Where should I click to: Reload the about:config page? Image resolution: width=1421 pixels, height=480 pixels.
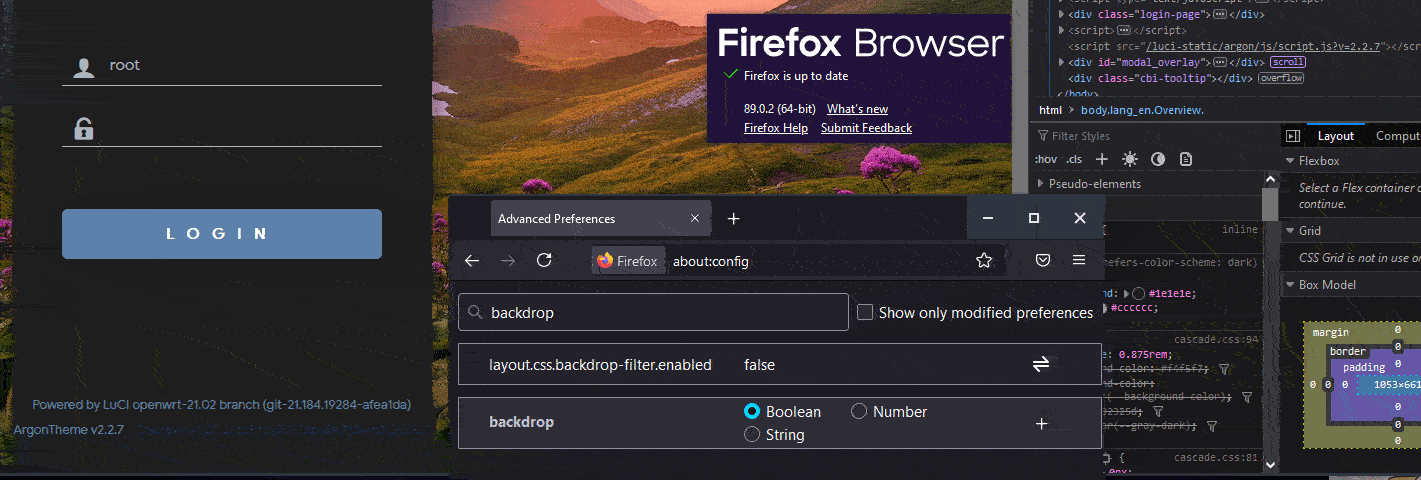pos(544,260)
